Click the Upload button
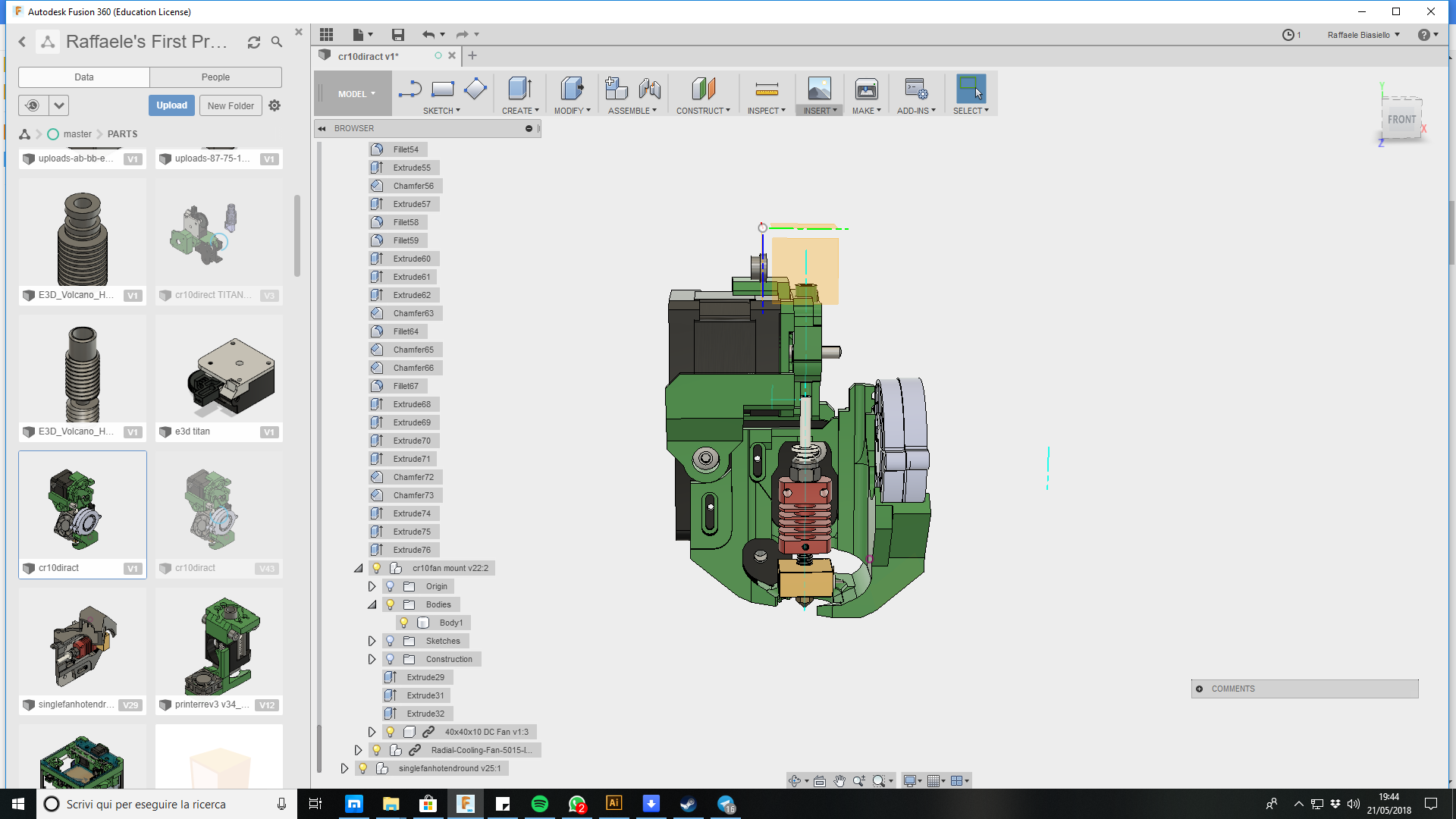 [171, 105]
